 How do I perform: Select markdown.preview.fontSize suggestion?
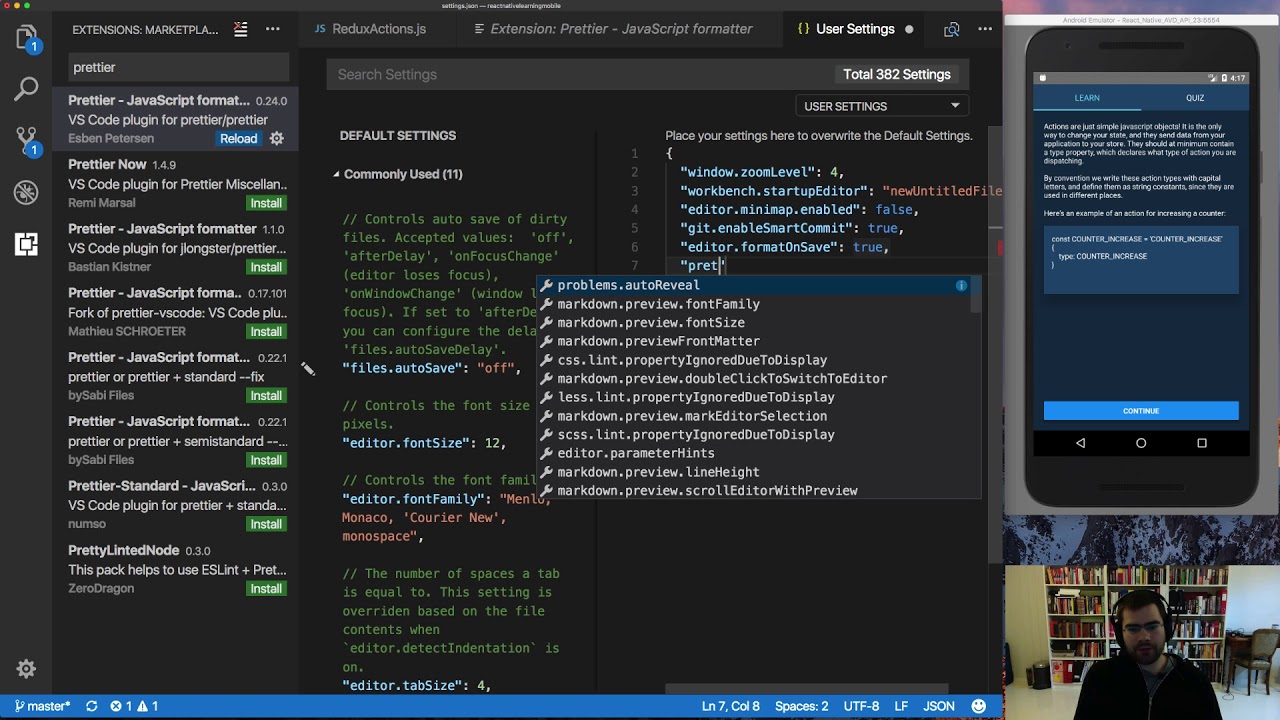pyautogui.click(x=759, y=323)
